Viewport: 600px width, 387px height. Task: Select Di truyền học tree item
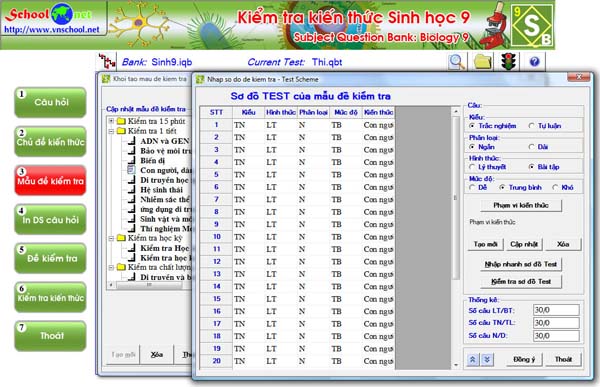pos(164,180)
